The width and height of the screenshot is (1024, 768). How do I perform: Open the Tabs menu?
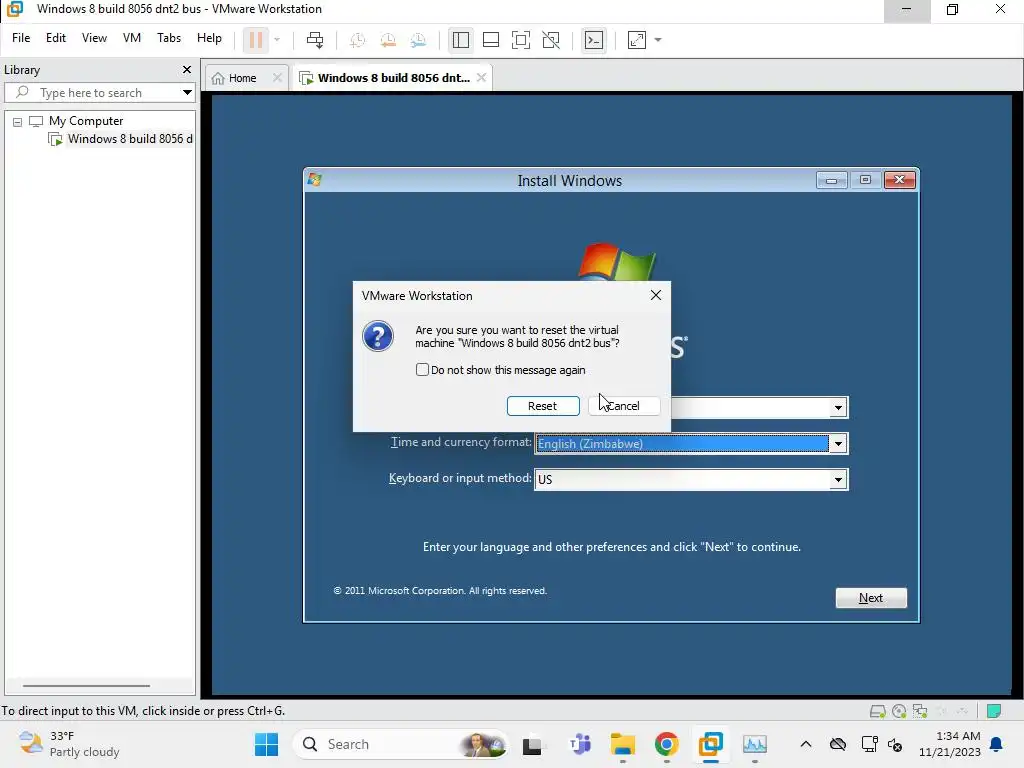point(168,38)
